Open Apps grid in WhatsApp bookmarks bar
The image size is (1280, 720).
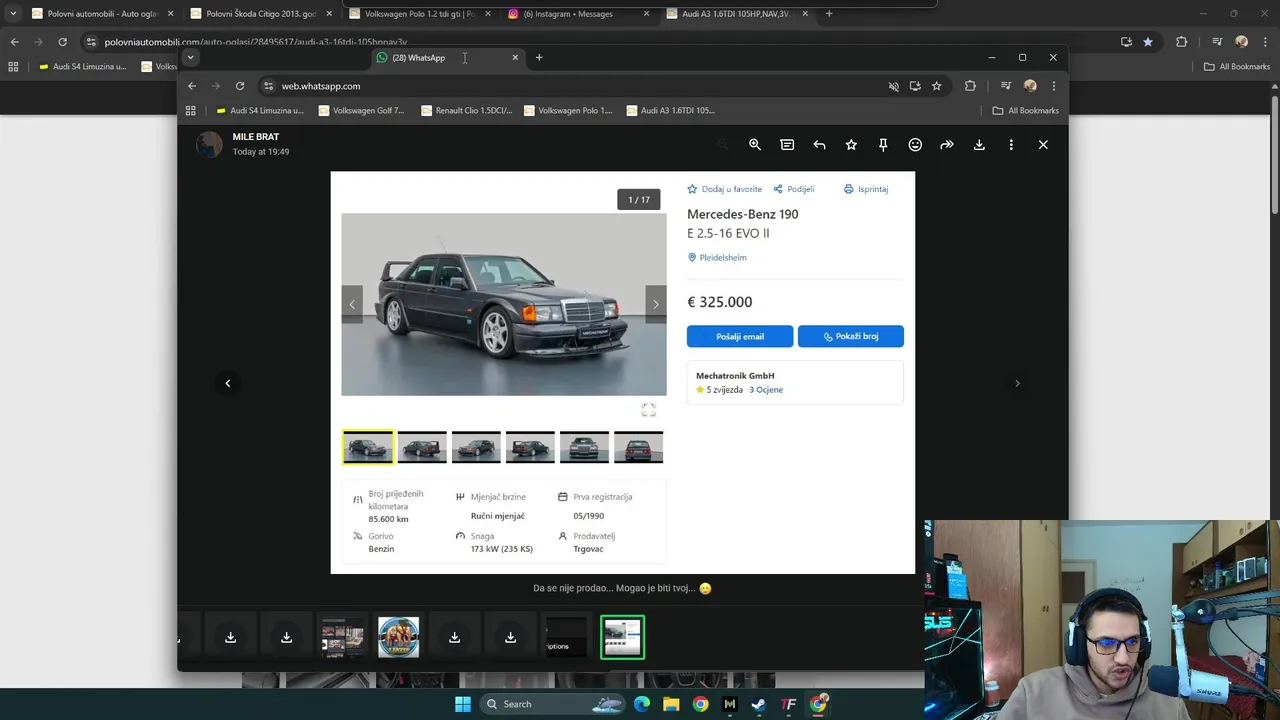point(191,111)
